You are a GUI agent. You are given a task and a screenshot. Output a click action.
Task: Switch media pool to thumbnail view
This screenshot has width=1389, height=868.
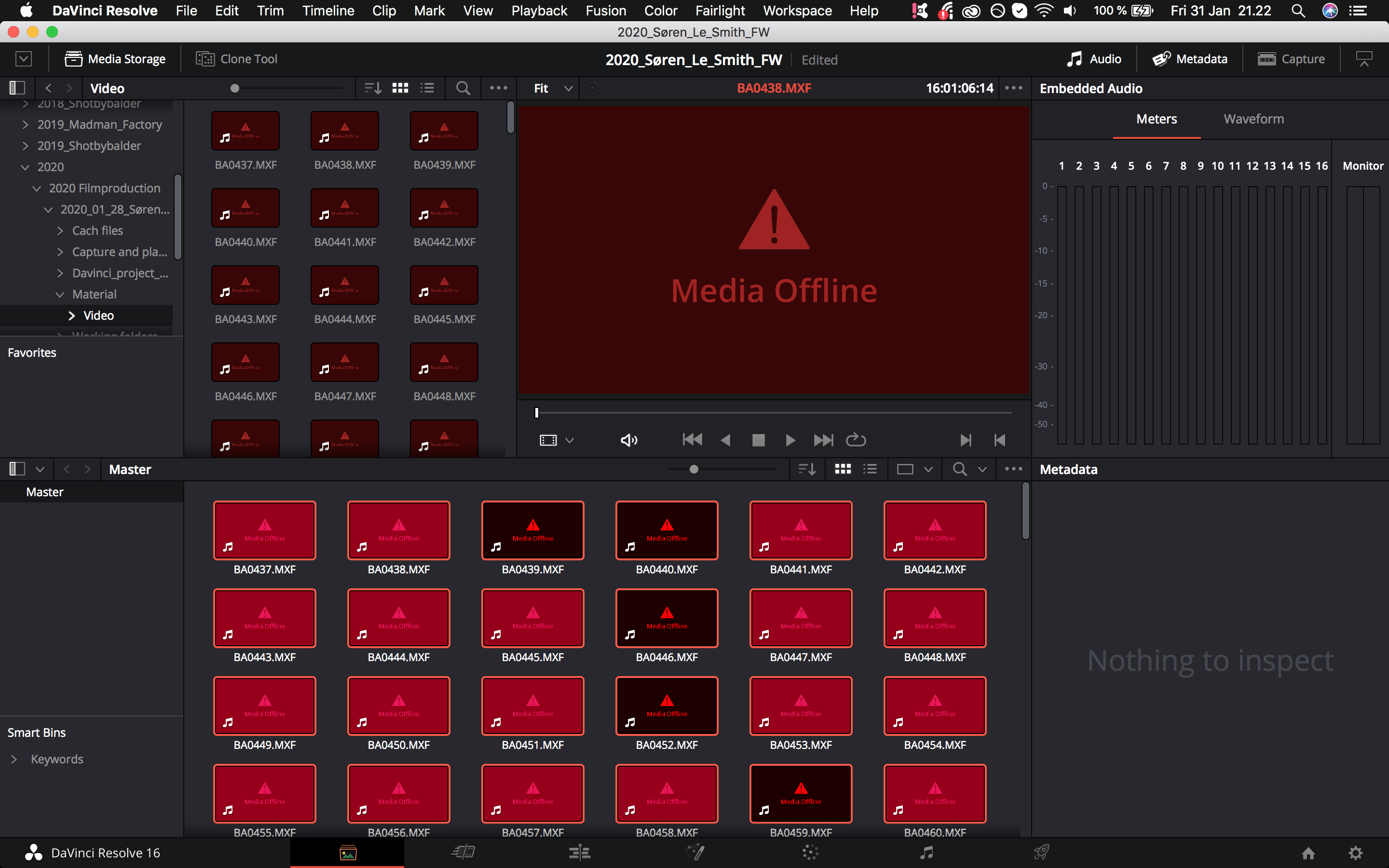(843, 470)
